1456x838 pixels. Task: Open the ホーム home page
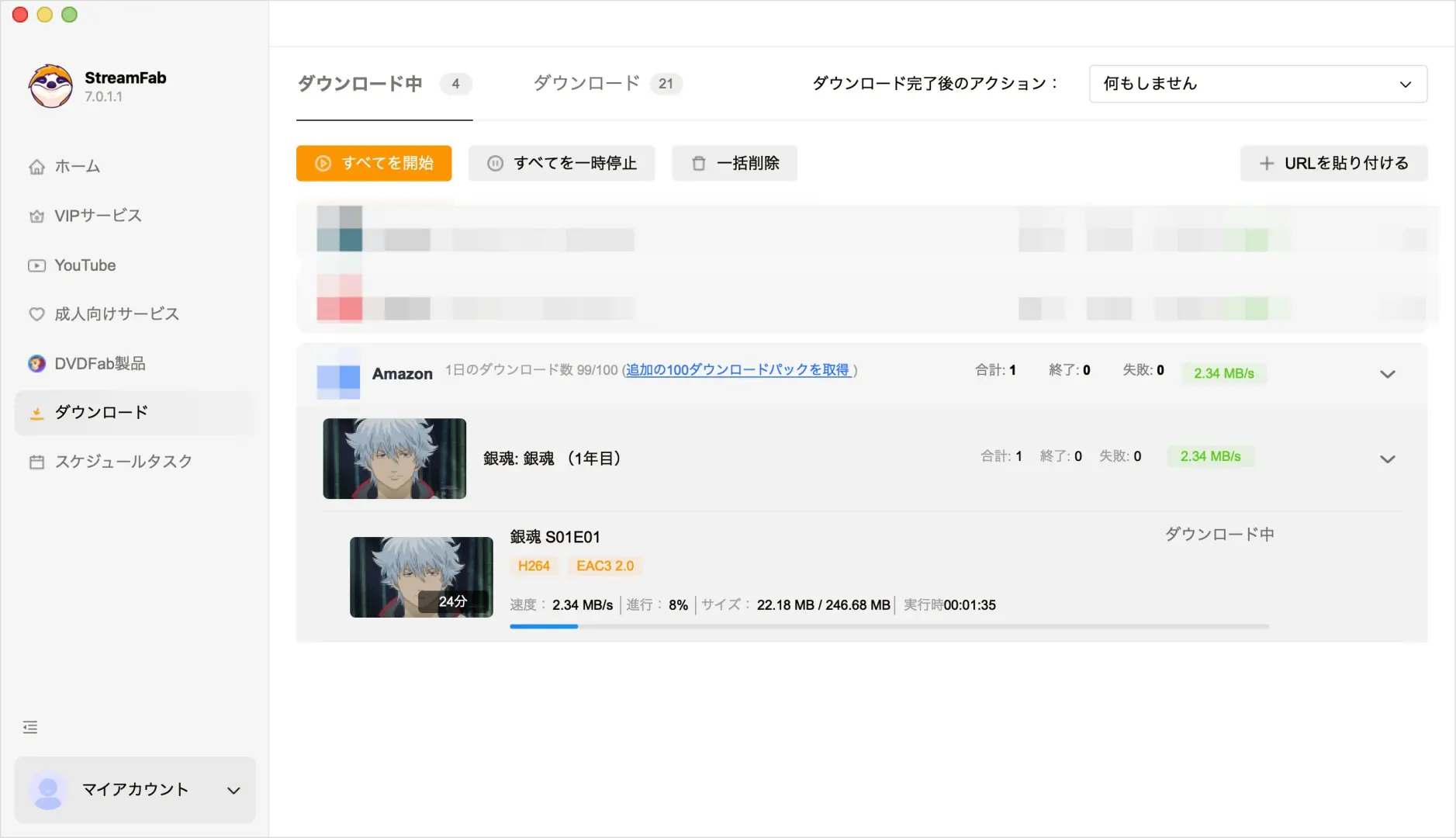78,166
